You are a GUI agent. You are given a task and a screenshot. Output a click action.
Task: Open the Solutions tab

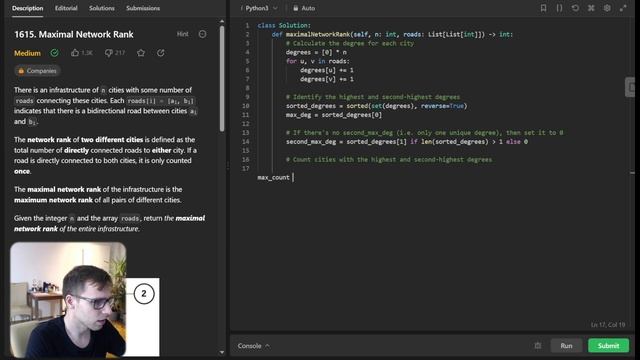[102, 8]
